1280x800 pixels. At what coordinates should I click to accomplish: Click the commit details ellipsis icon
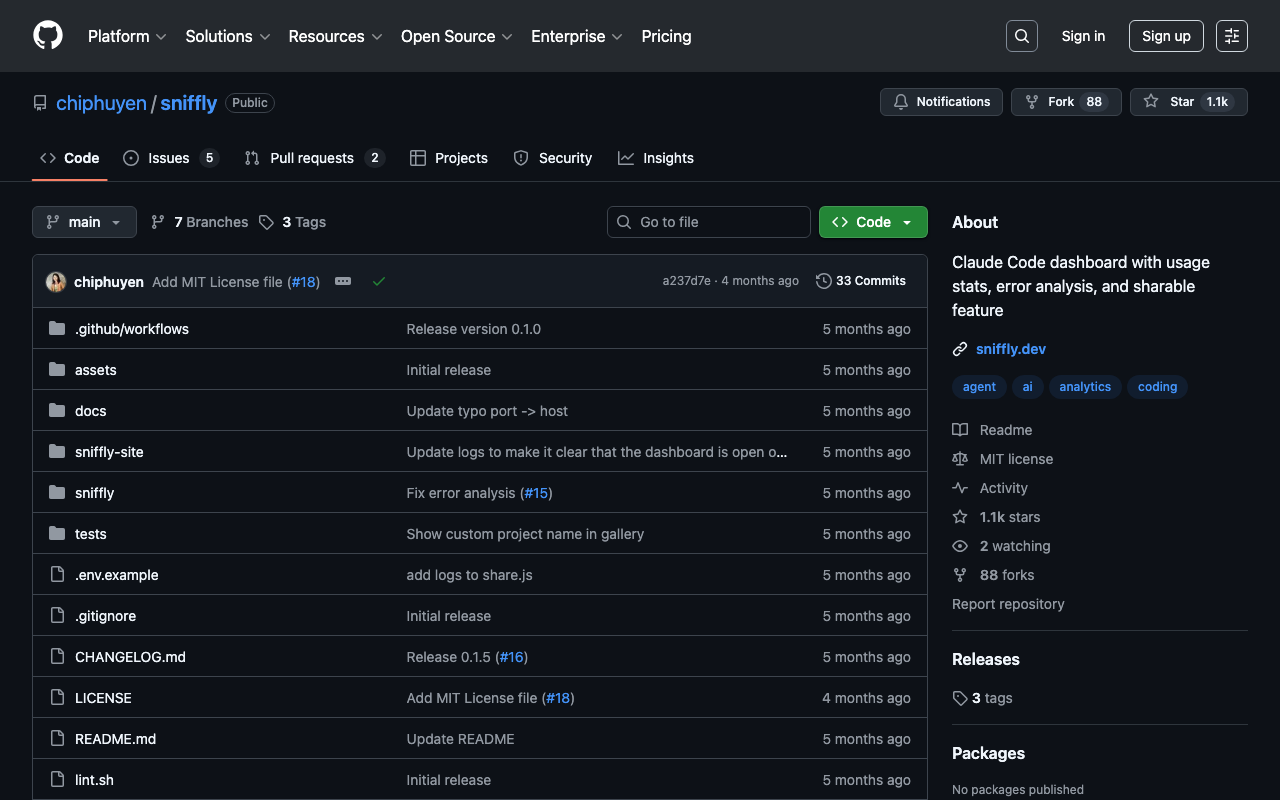tap(343, 281)
